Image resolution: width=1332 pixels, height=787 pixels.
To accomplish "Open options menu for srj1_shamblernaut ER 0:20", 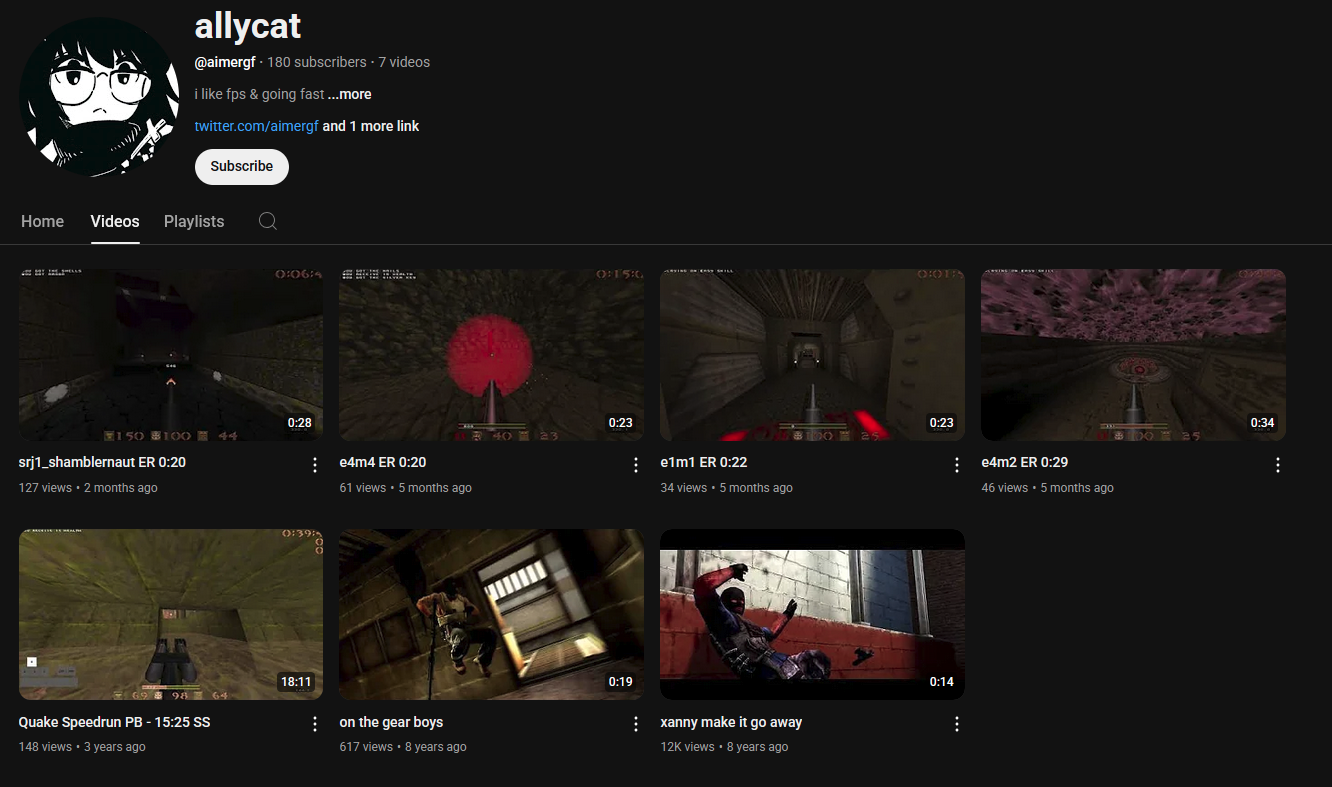I will [315, 465].
